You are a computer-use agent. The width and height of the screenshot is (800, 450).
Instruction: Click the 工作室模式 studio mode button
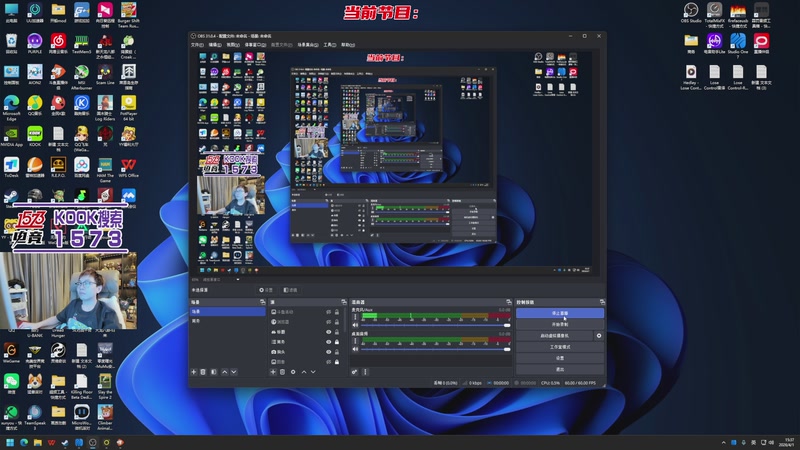coord(560,347)
